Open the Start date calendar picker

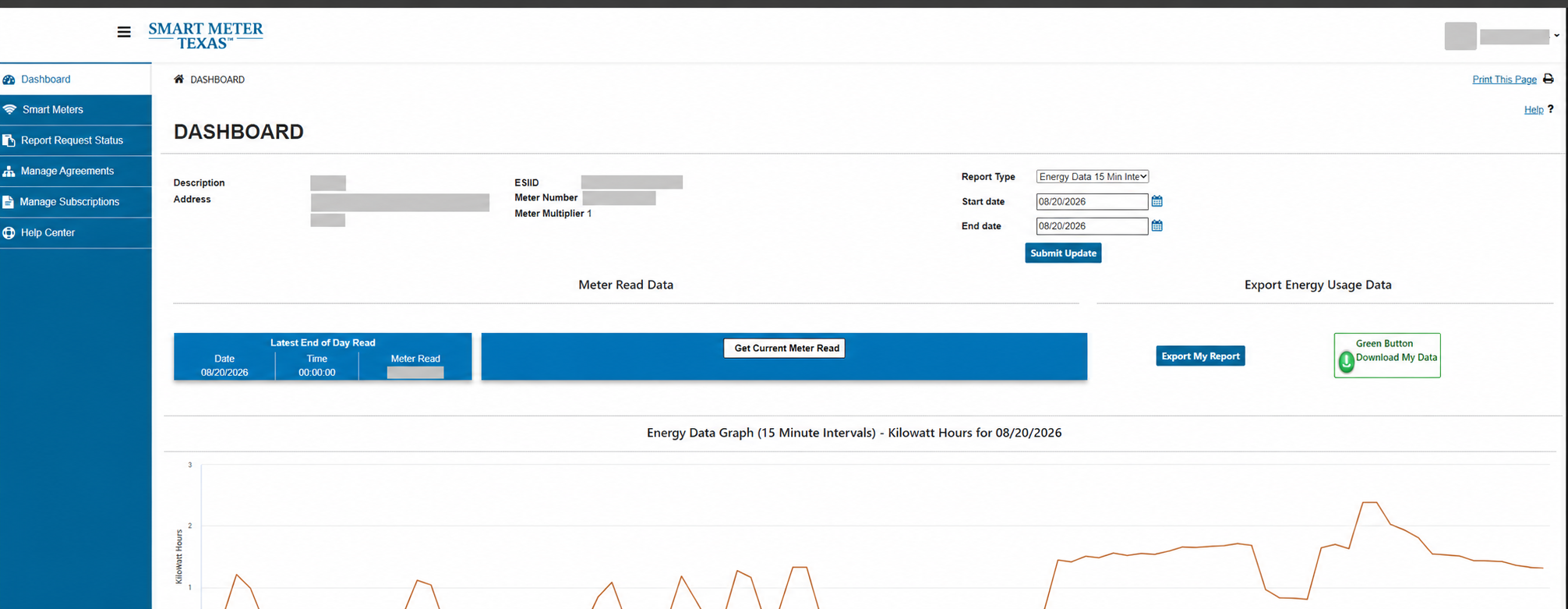(x=1157, y=201)
